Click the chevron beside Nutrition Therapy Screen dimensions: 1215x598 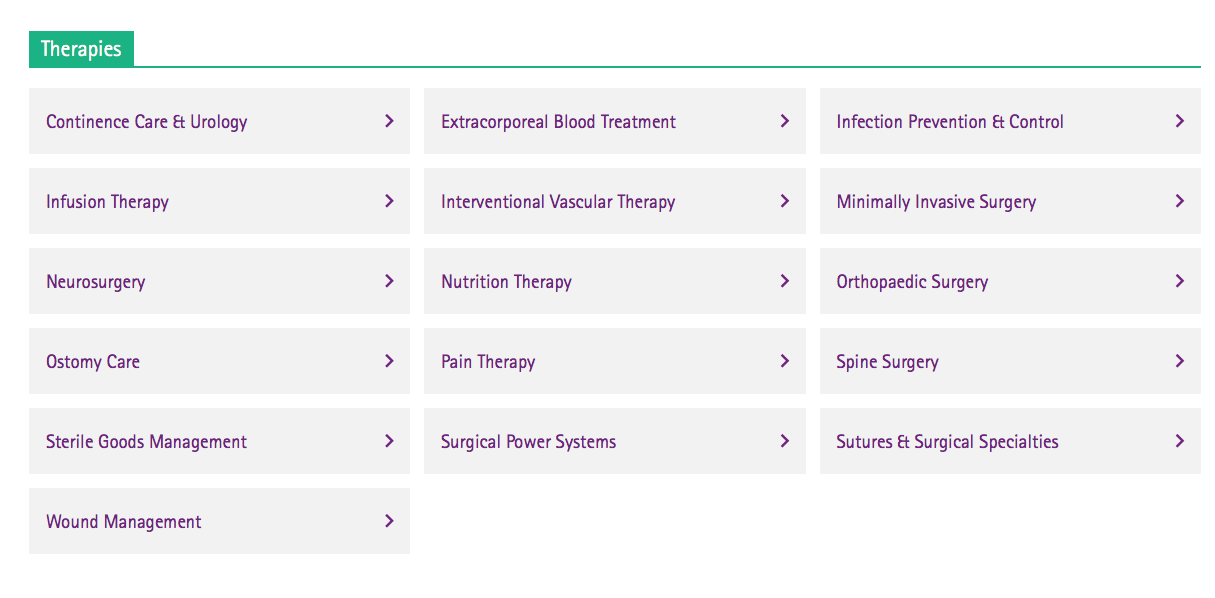click(784, 281)
